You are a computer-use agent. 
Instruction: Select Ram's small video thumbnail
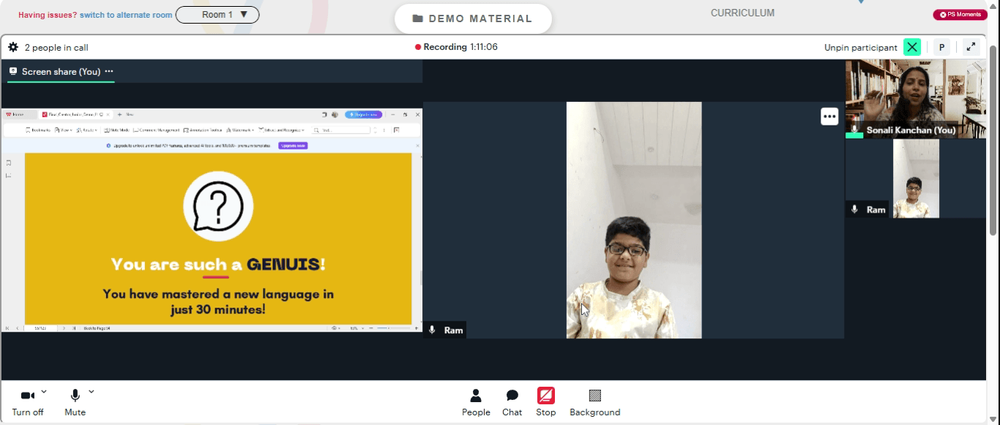tap(915, 179)
